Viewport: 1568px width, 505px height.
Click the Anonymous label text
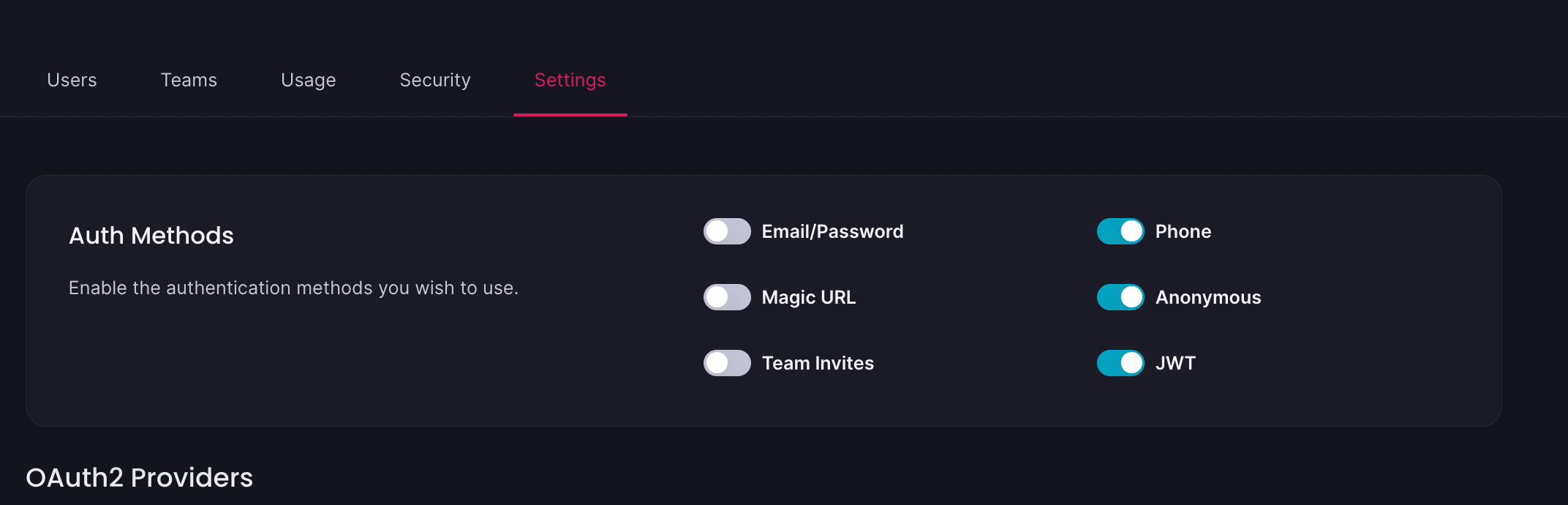click(1208, 297)
